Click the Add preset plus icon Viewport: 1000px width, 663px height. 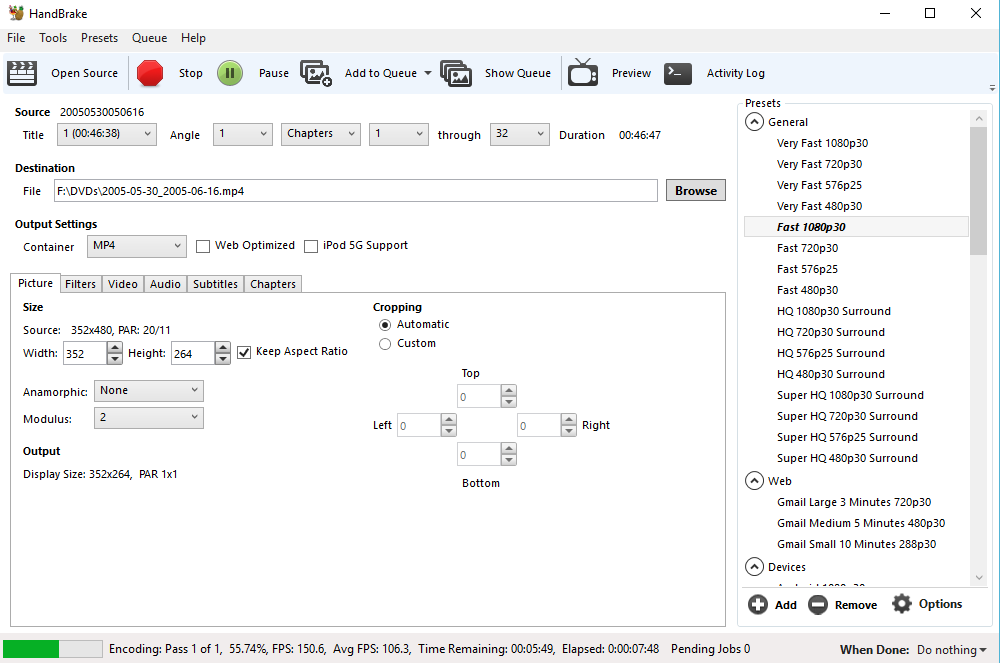tap(758, 604)
